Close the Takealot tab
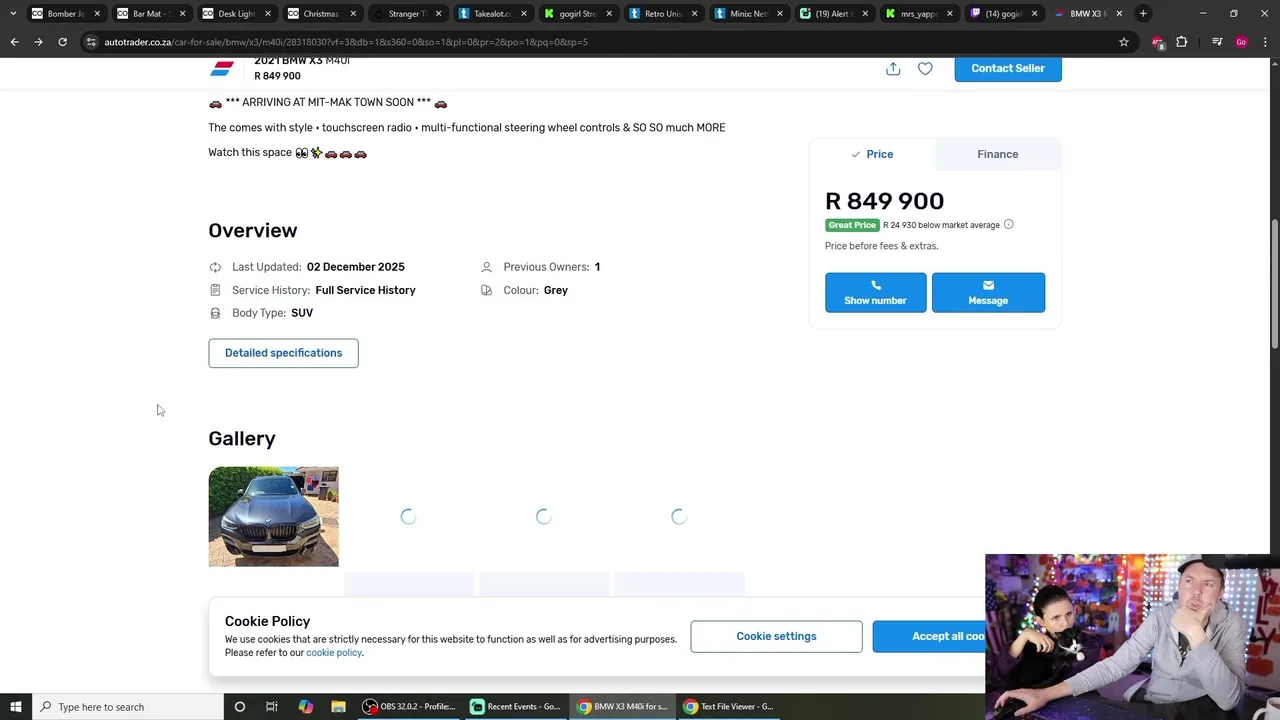This screenshot has width=1280, height=720. [523, 14]
